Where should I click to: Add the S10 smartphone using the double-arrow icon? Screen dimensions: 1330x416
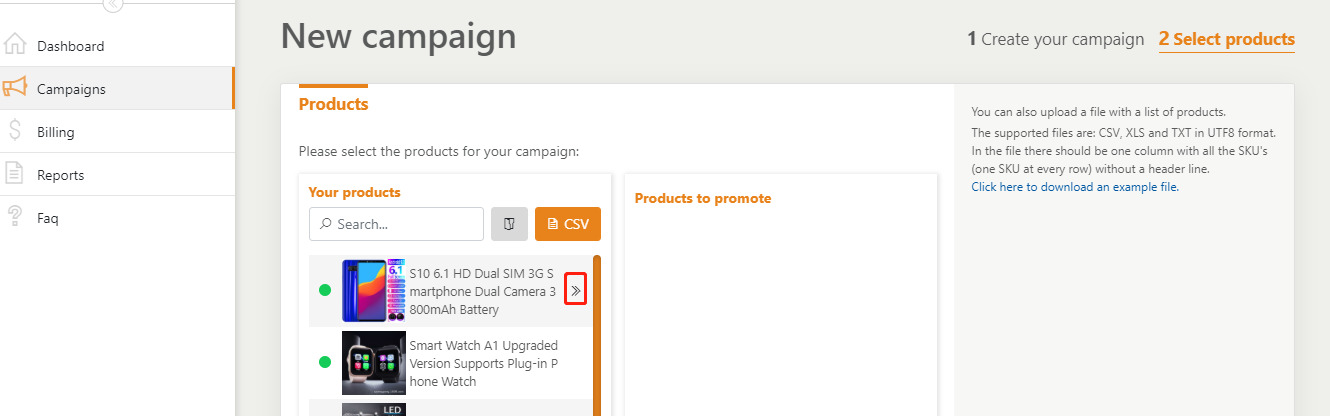click(575, 290)
